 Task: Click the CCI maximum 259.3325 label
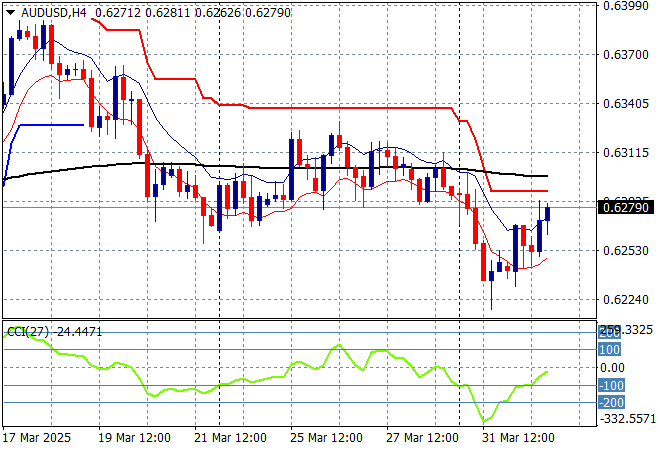626,330
